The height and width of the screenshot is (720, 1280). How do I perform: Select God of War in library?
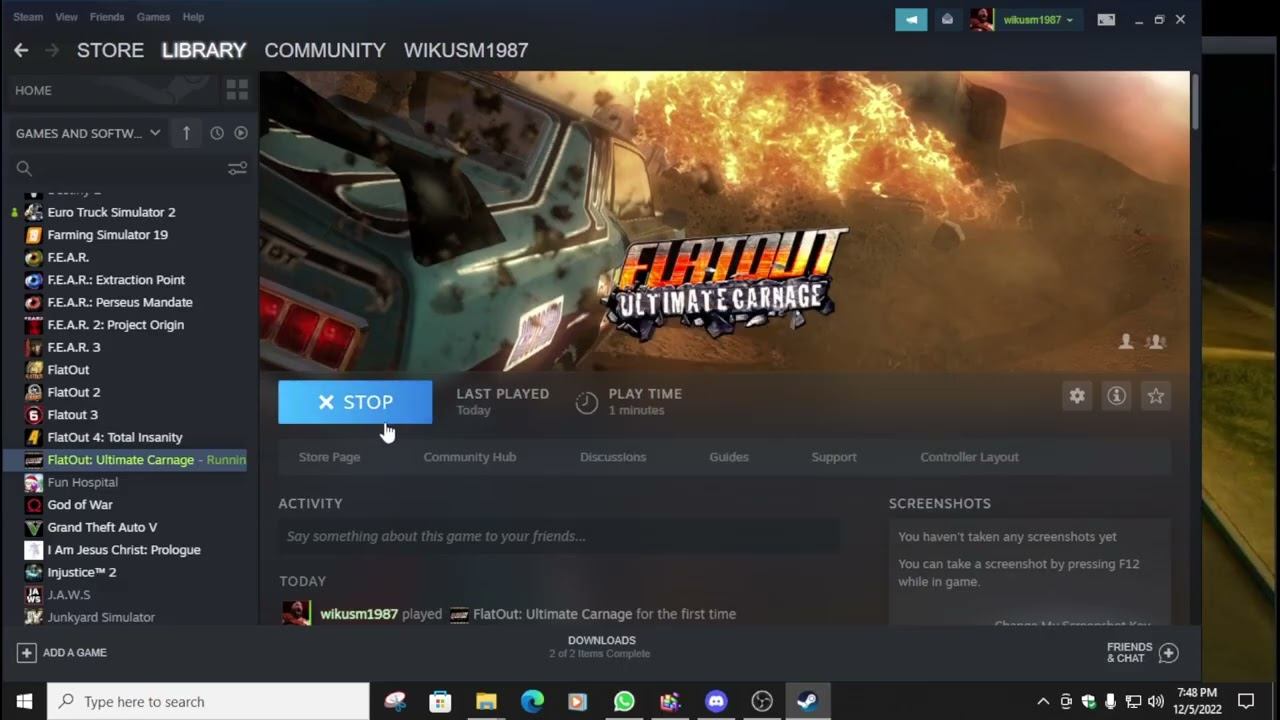click(x=80, y=505)
